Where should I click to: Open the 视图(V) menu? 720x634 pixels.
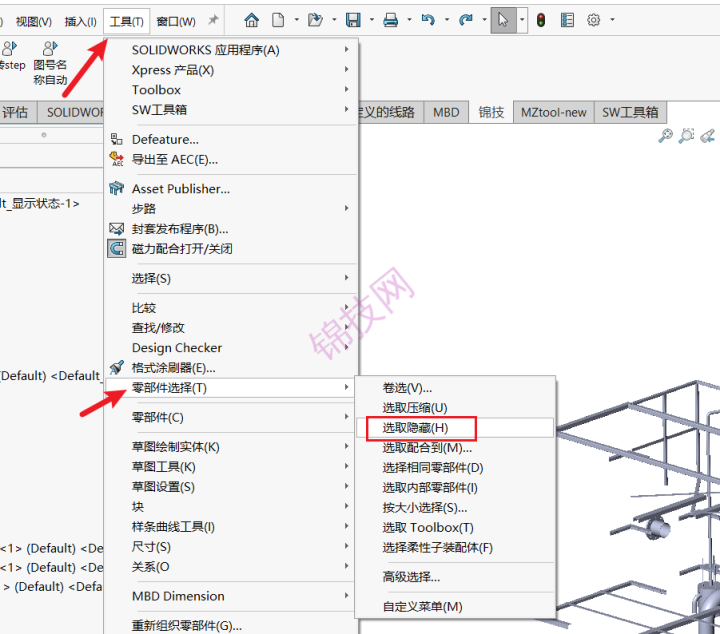34,22
